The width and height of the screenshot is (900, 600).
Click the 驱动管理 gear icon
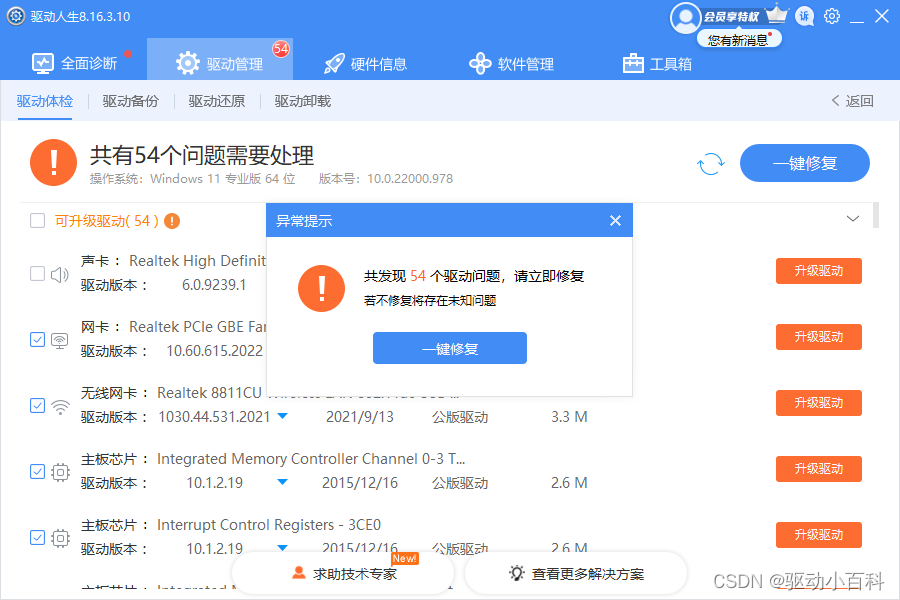tap(188, 63)
